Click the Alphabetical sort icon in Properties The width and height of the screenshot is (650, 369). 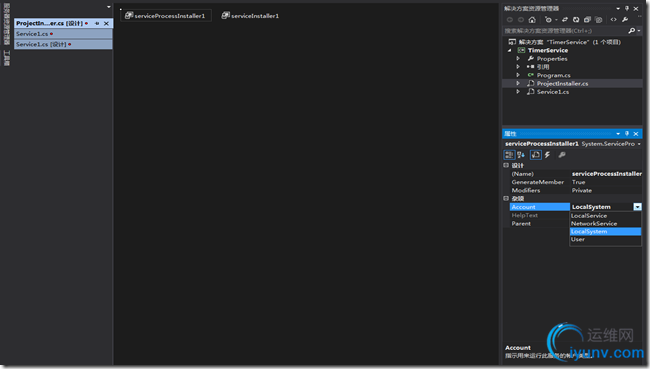pyautogui.click(x=521, y=155)
